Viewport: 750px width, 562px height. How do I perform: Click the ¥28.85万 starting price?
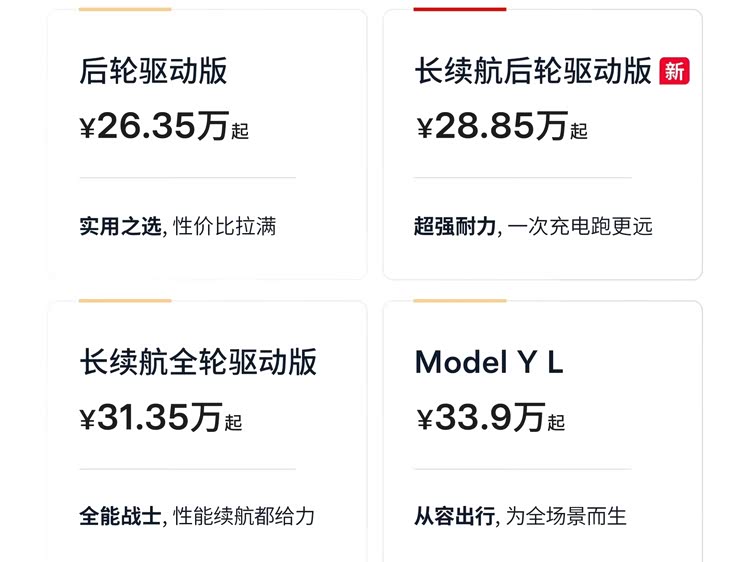[x=502, y=127]
